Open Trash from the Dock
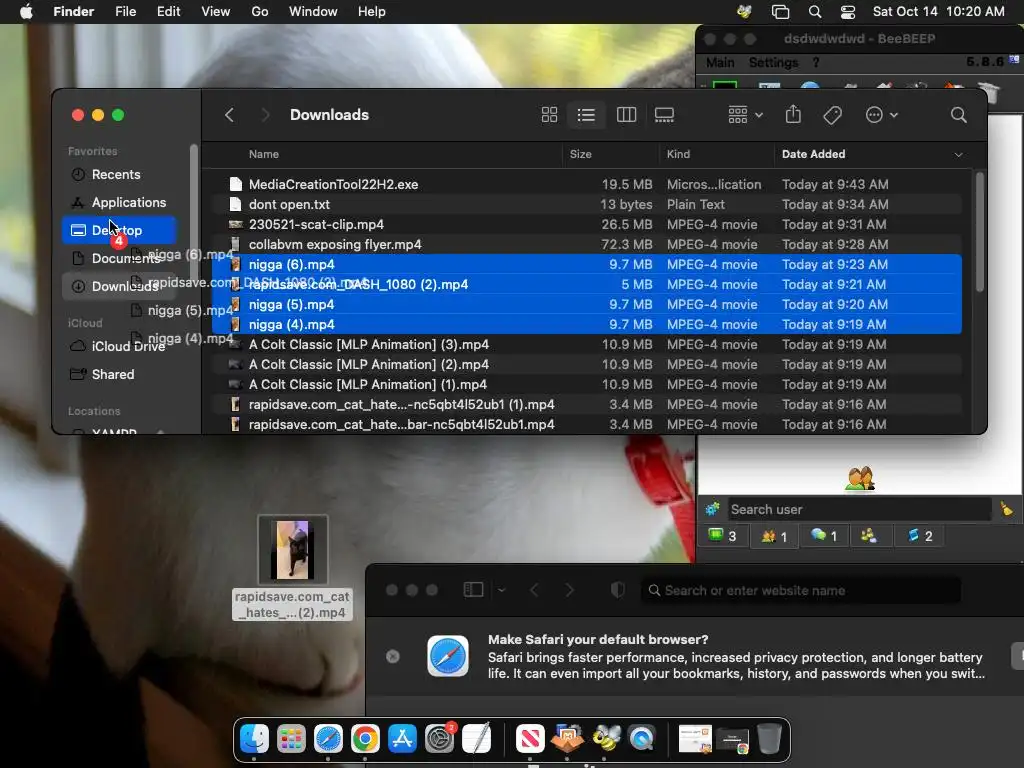1024x768 pixels. tap(769, 739)
